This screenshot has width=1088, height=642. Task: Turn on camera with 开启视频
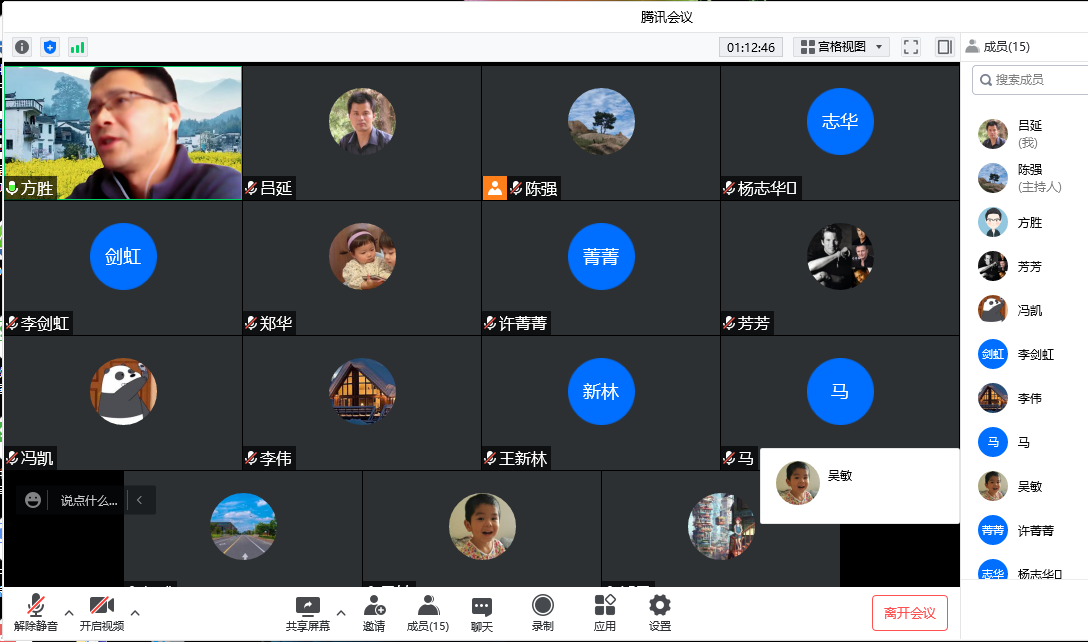tap(102, 612)
